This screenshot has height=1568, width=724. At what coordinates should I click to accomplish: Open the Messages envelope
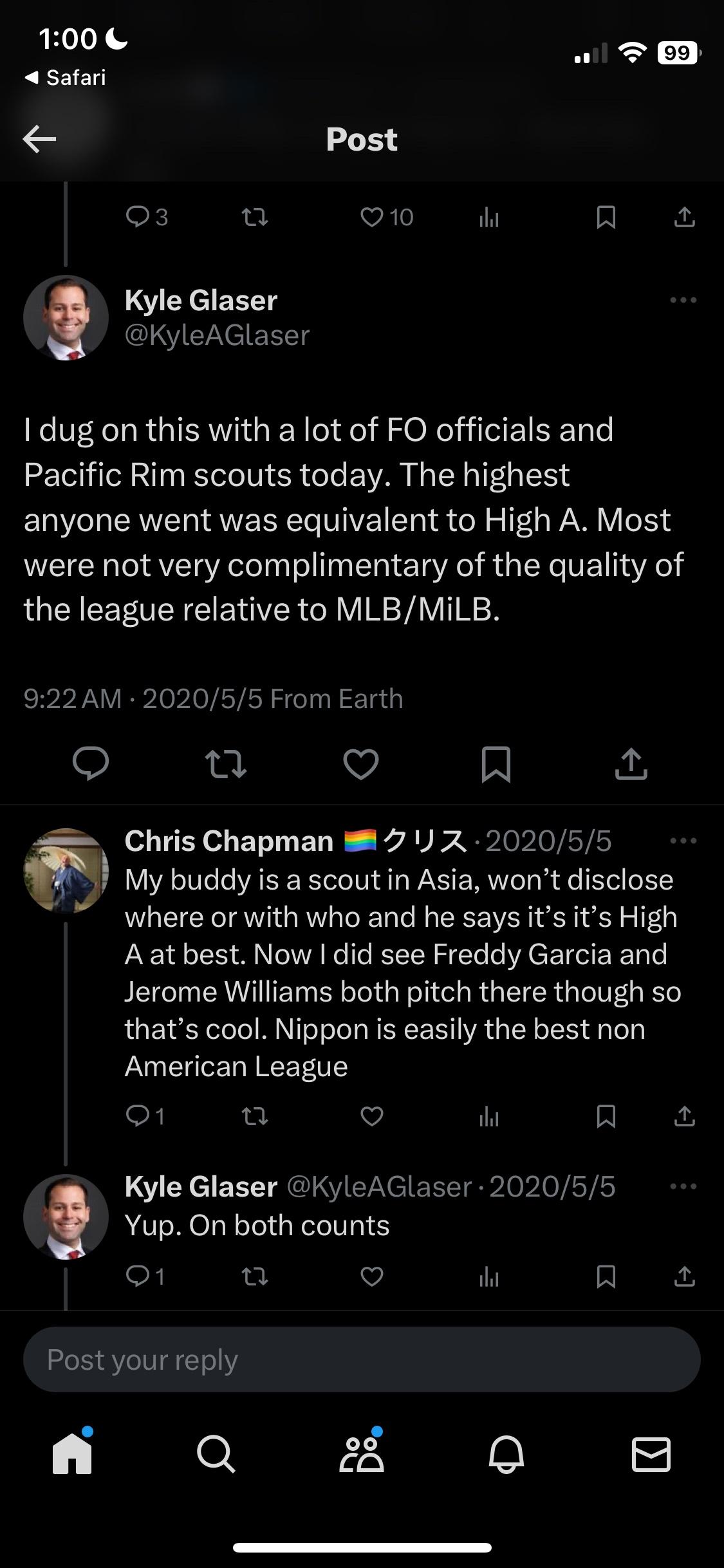[x=651, y=1454]
